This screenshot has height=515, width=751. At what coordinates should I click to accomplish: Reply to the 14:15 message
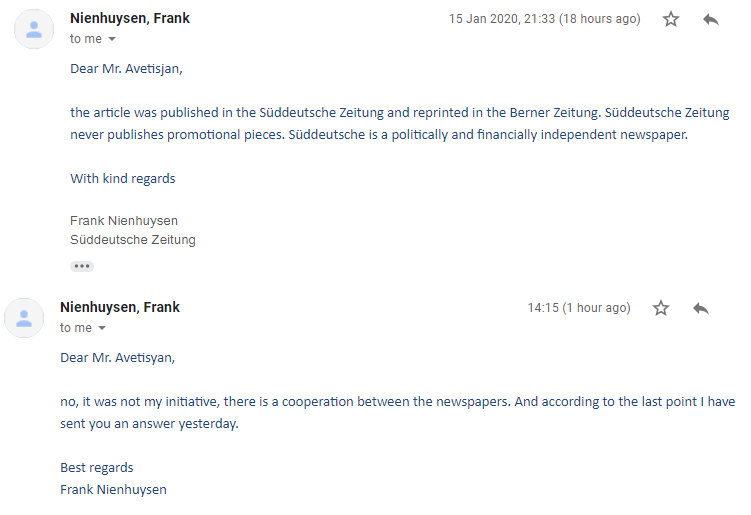pyautogui.click(x=701, y=308)
